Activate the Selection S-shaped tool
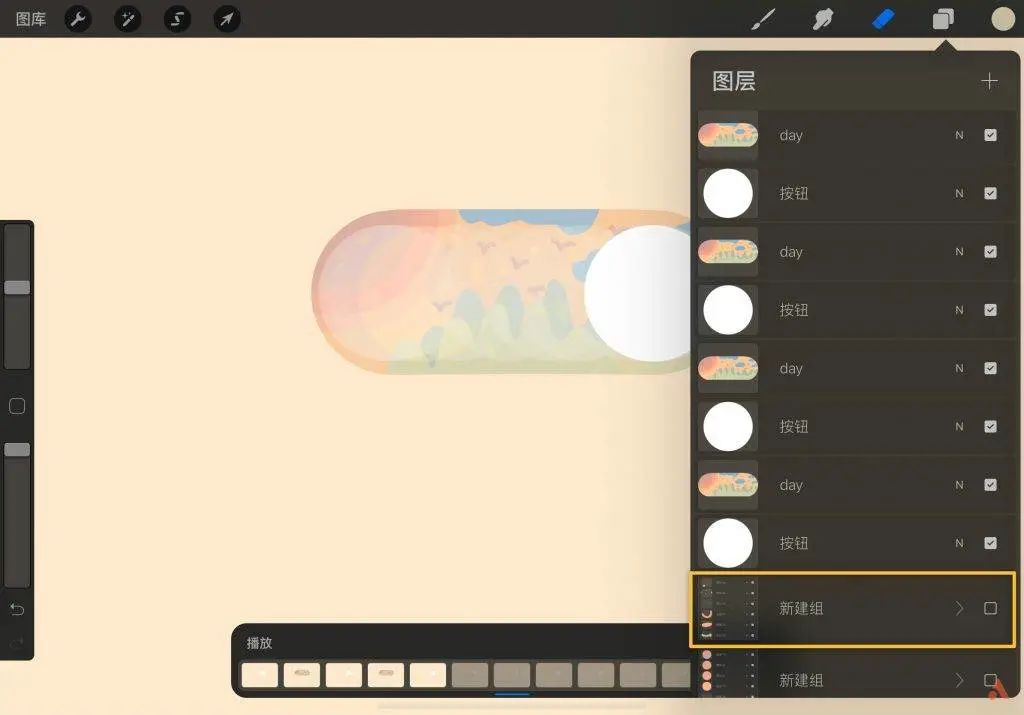Screen dimensions: 1024x715 [x=177, y=20]
